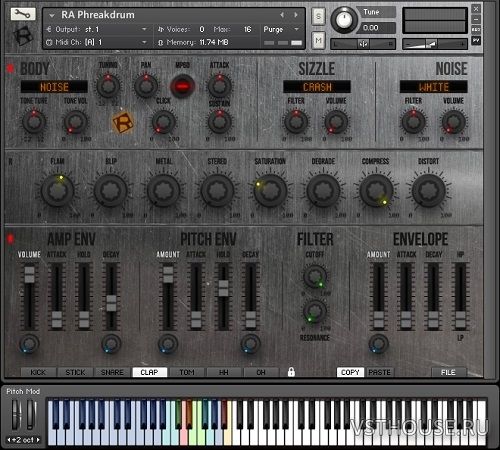
Task: Adjust the Blip knob
Action: [x=110, y=190]
